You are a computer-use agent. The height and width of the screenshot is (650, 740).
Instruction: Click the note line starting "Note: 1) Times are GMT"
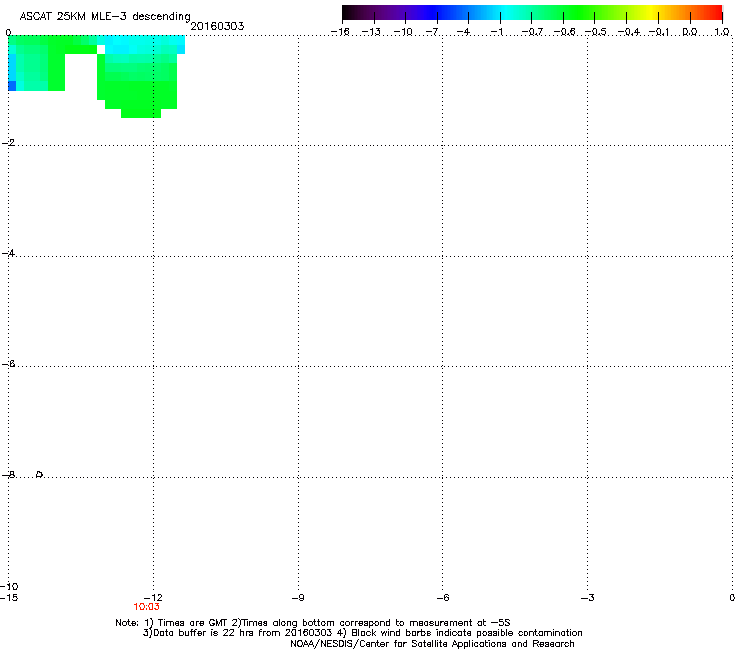click(x=313, y=623)
